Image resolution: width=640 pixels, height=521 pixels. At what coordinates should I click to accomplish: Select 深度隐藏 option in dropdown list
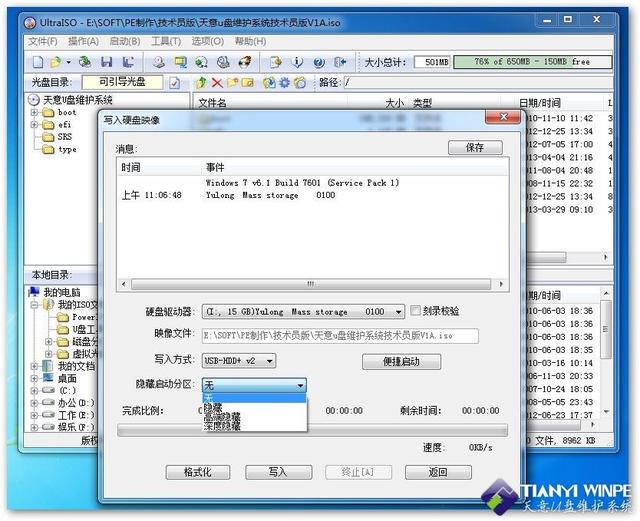(254, 425)
